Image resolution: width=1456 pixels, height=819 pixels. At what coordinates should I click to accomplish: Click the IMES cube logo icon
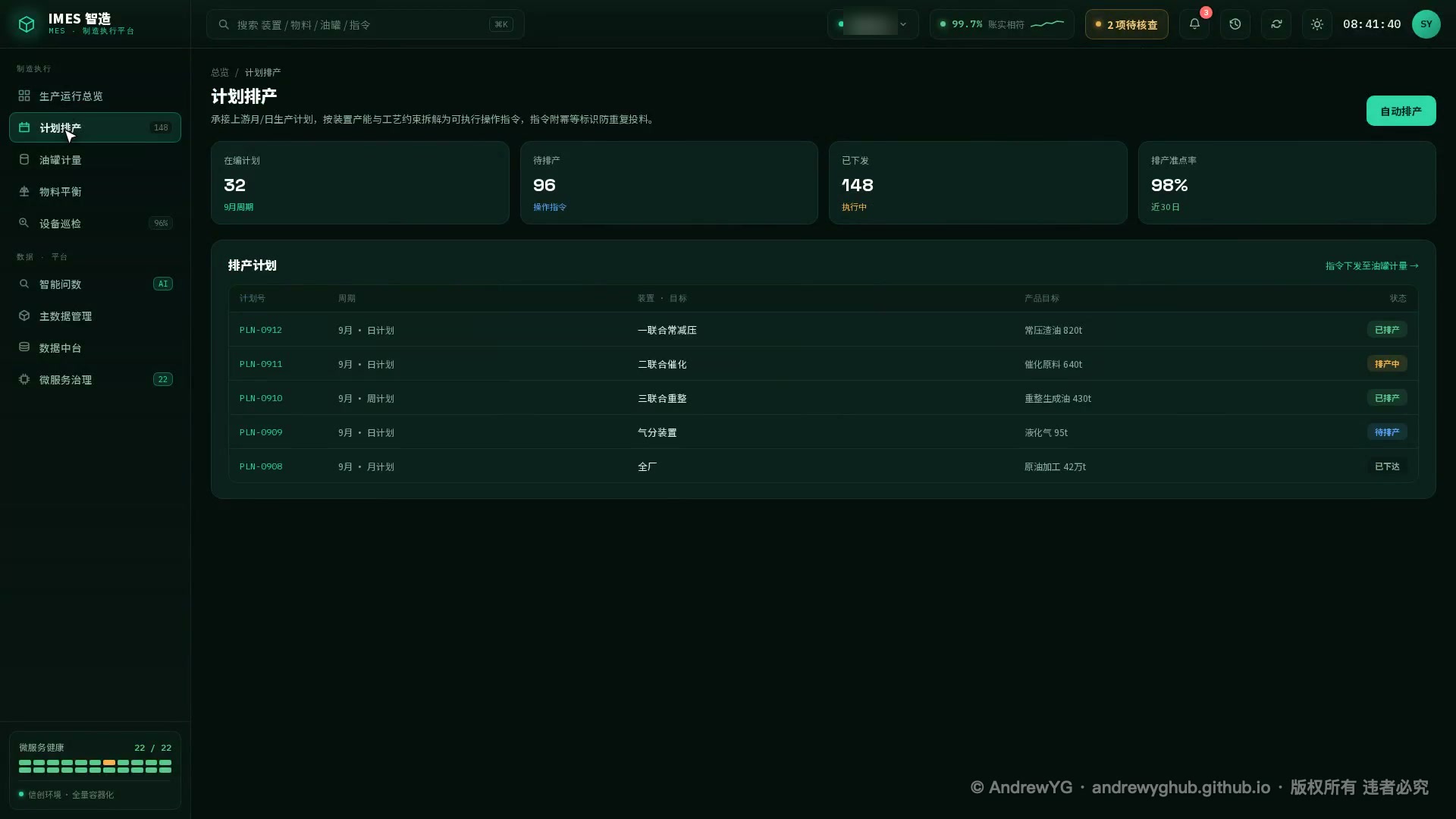coord(27,24)
